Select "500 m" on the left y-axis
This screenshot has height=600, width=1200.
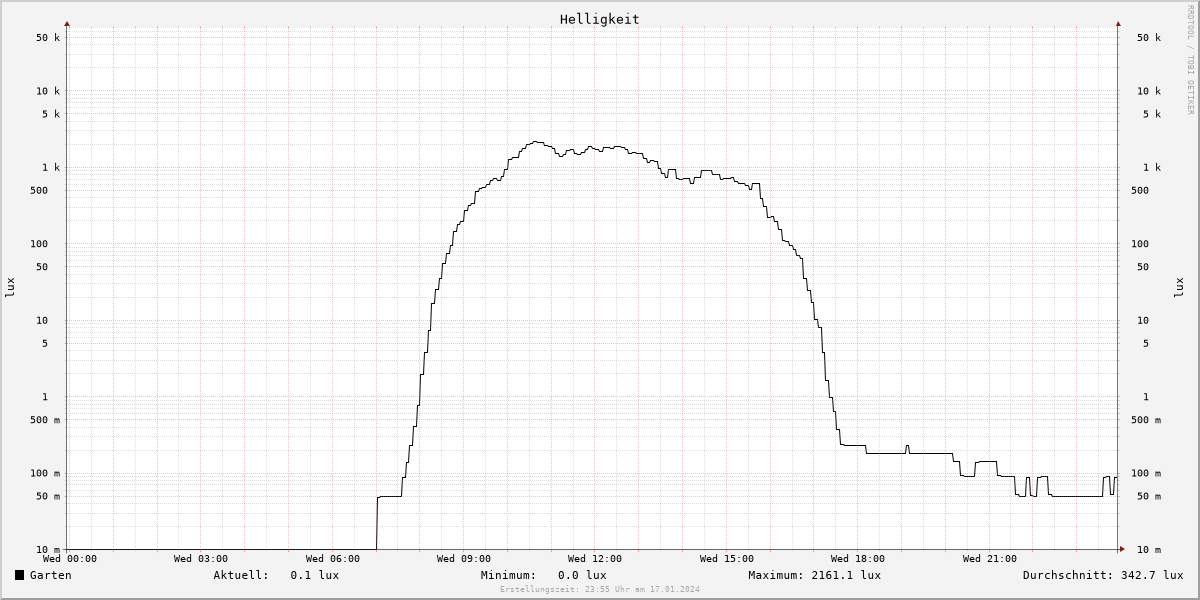click(45, 420)
